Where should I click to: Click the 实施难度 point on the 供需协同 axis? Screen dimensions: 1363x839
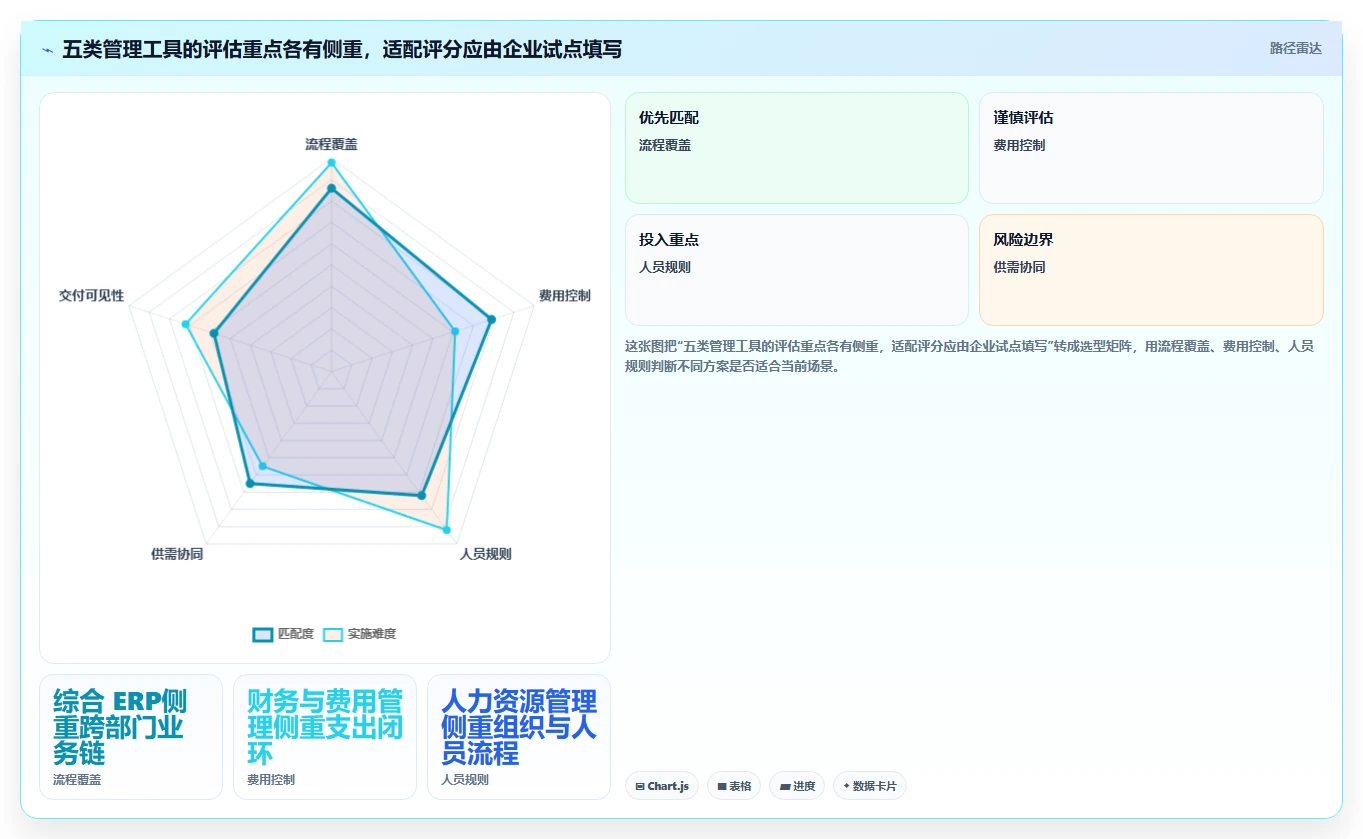coord(263,466)
